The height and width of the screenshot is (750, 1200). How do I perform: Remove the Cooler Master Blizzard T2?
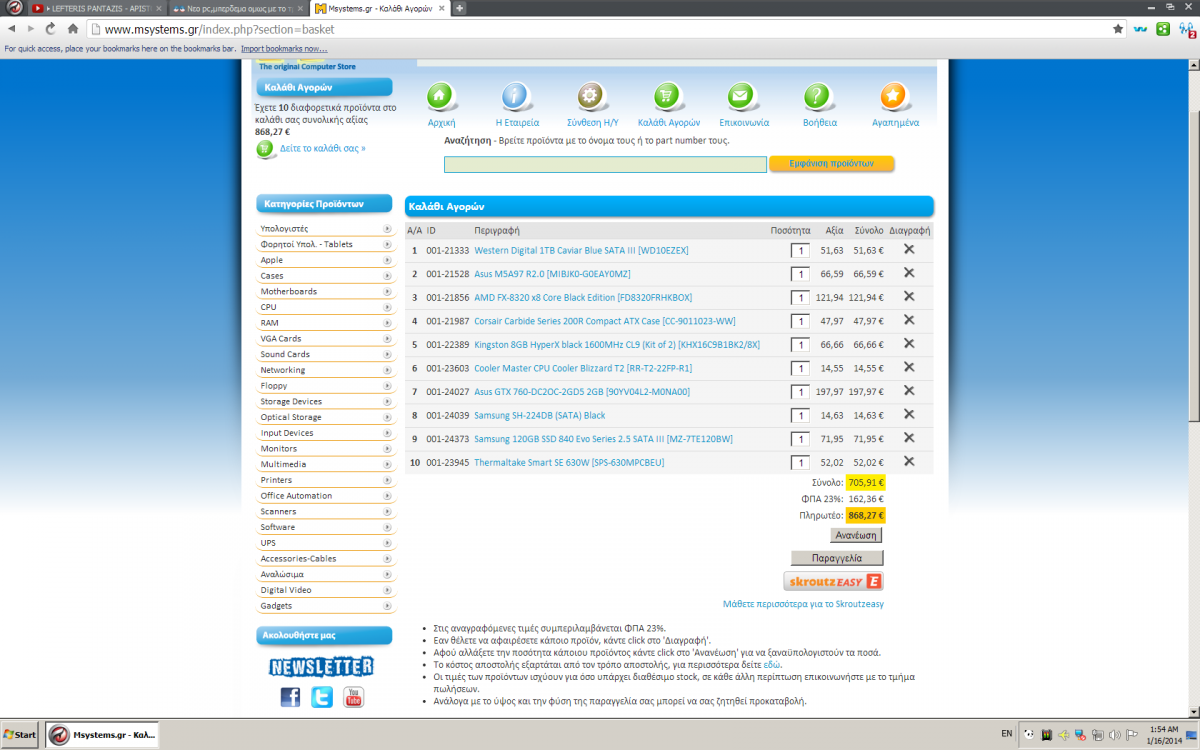point(909,367)
